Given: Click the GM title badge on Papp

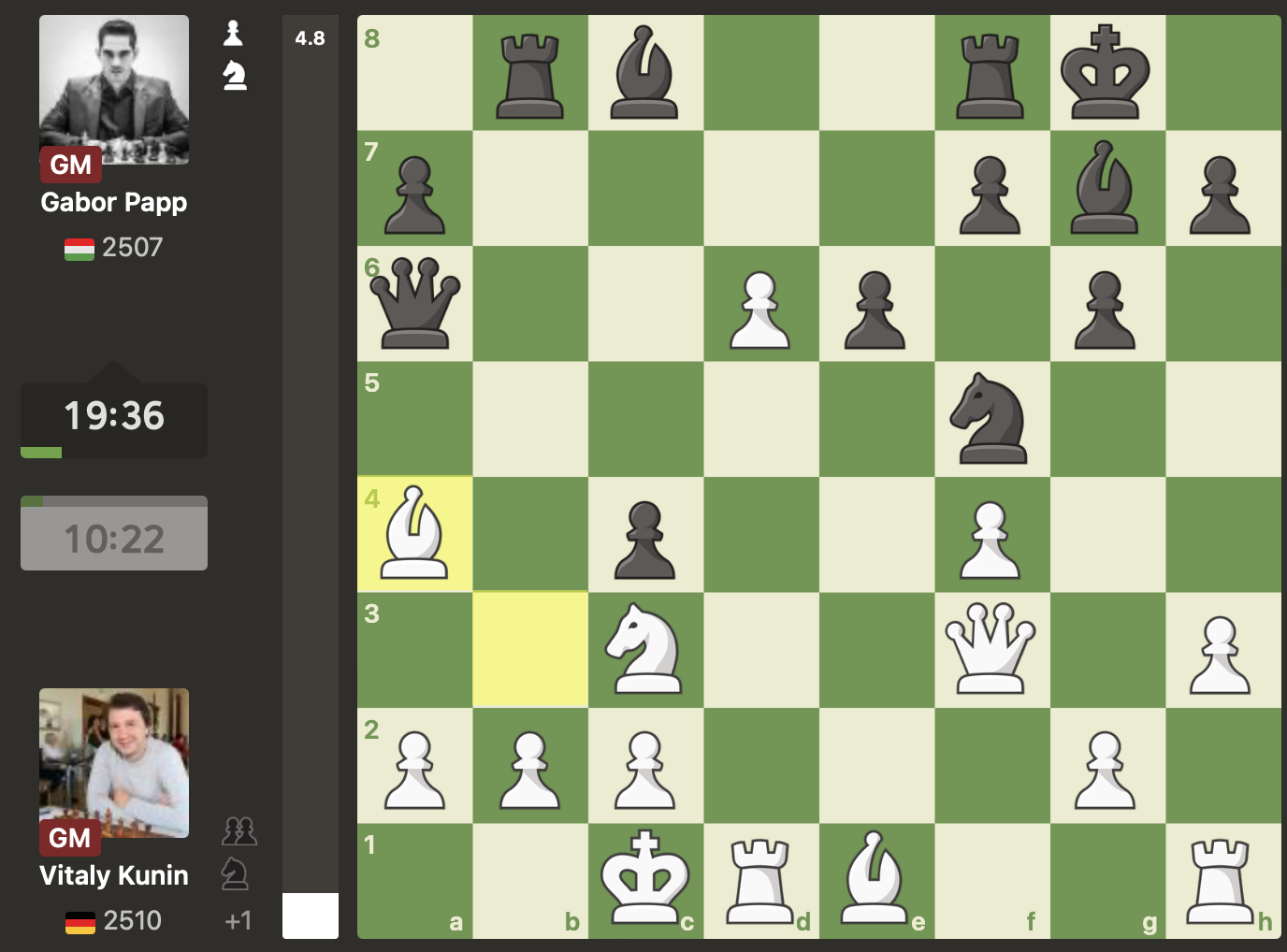Looking at the screenshot, I should (71, 165).
